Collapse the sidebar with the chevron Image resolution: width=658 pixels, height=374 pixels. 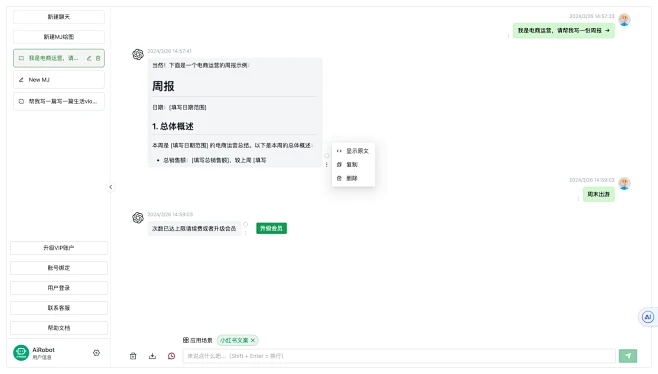coord(111,187)
